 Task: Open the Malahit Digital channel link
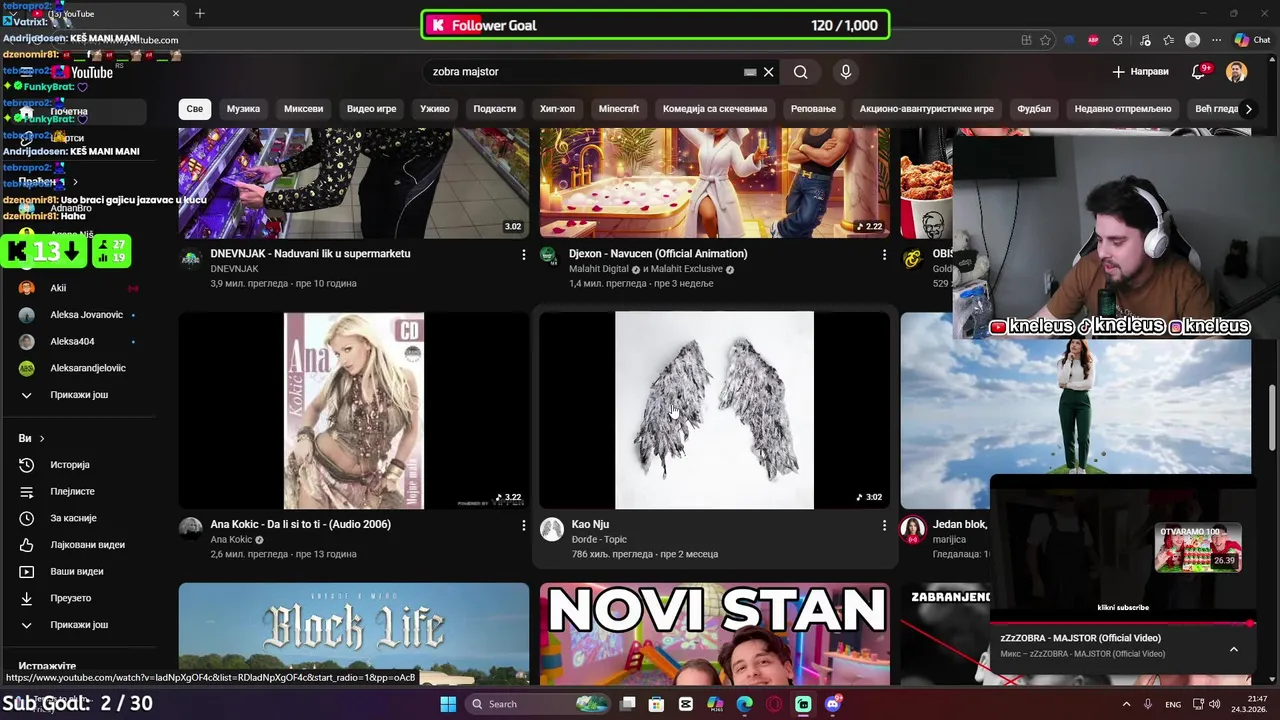(x=599, y=269)
